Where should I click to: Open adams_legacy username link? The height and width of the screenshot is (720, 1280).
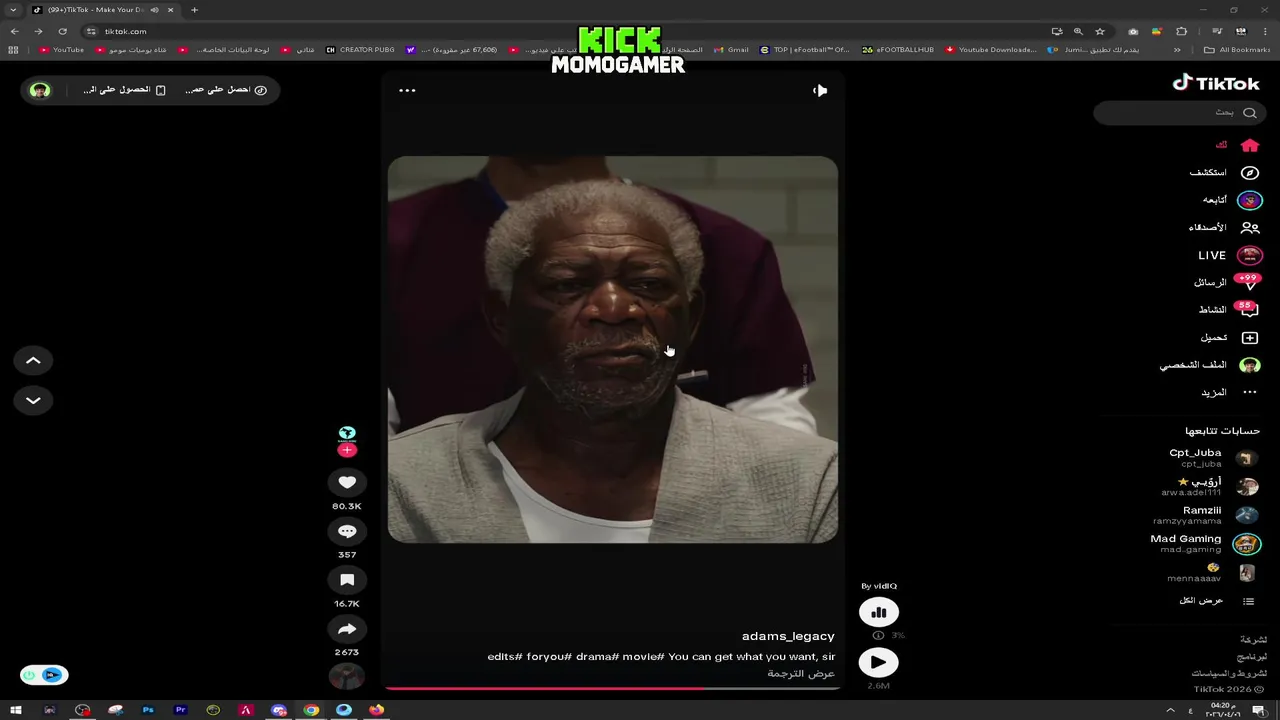point(788,636)
